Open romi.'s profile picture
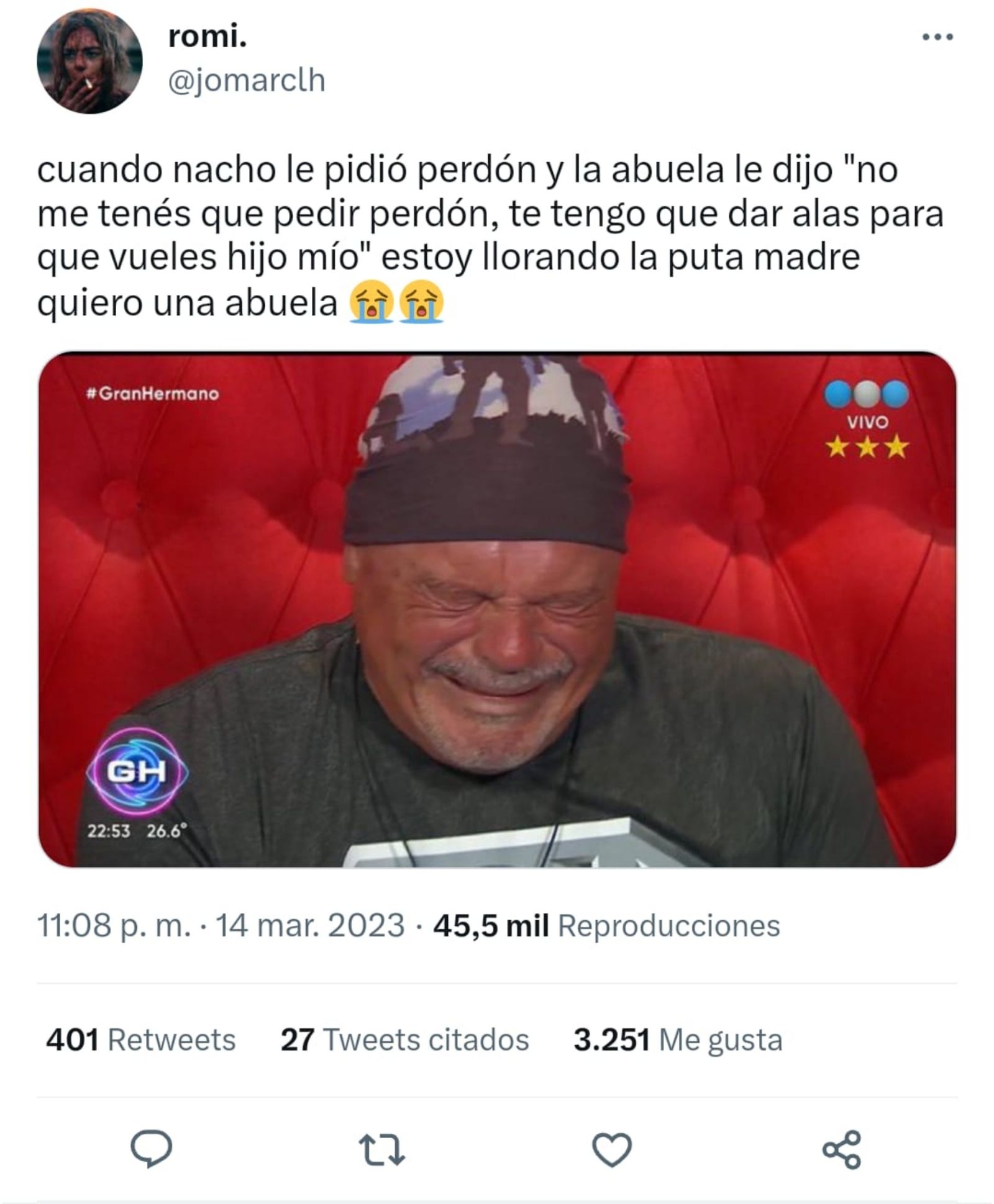The image size is (994, 1204). click(89, 61)
